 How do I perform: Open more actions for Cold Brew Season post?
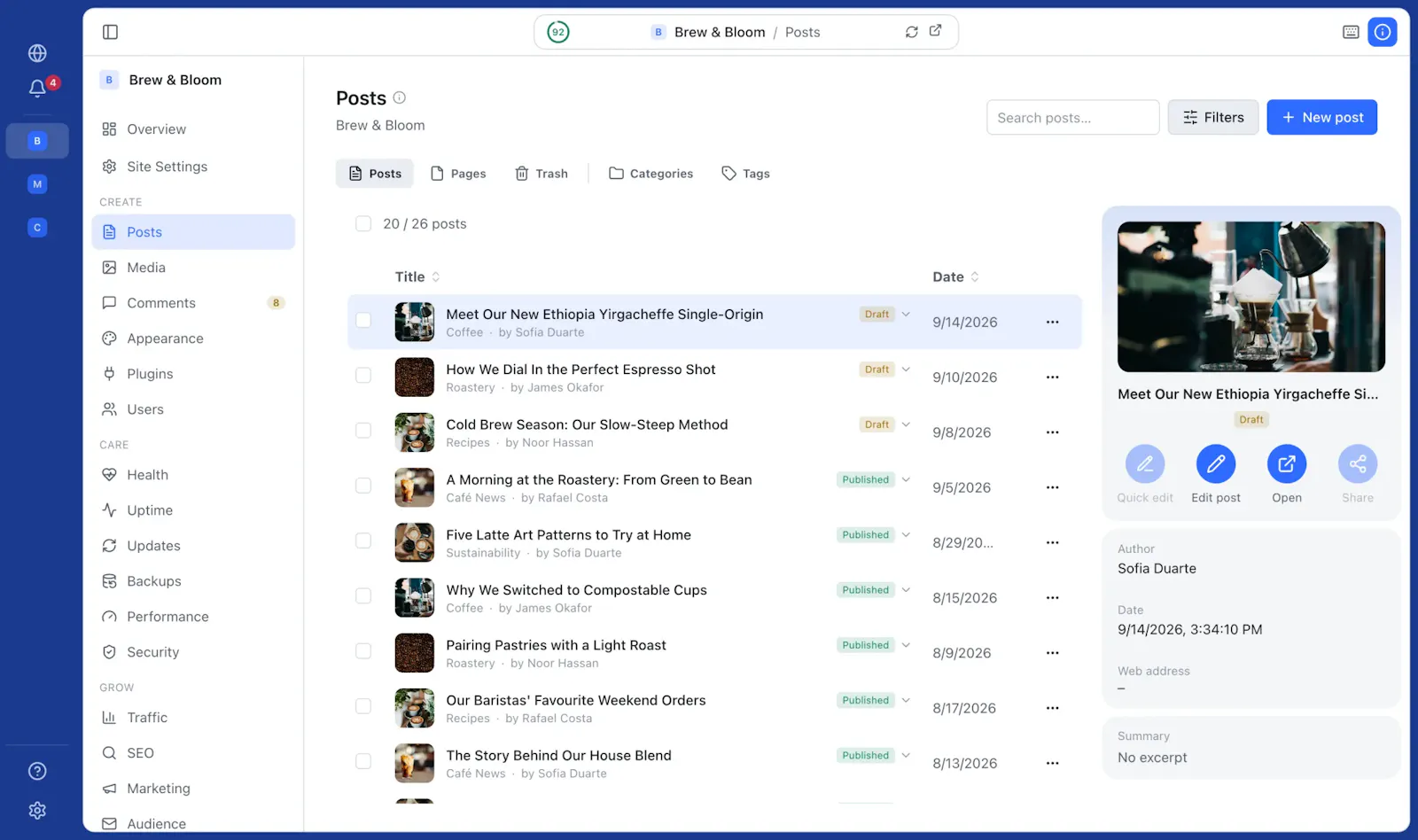click(x=1052, y=432)
